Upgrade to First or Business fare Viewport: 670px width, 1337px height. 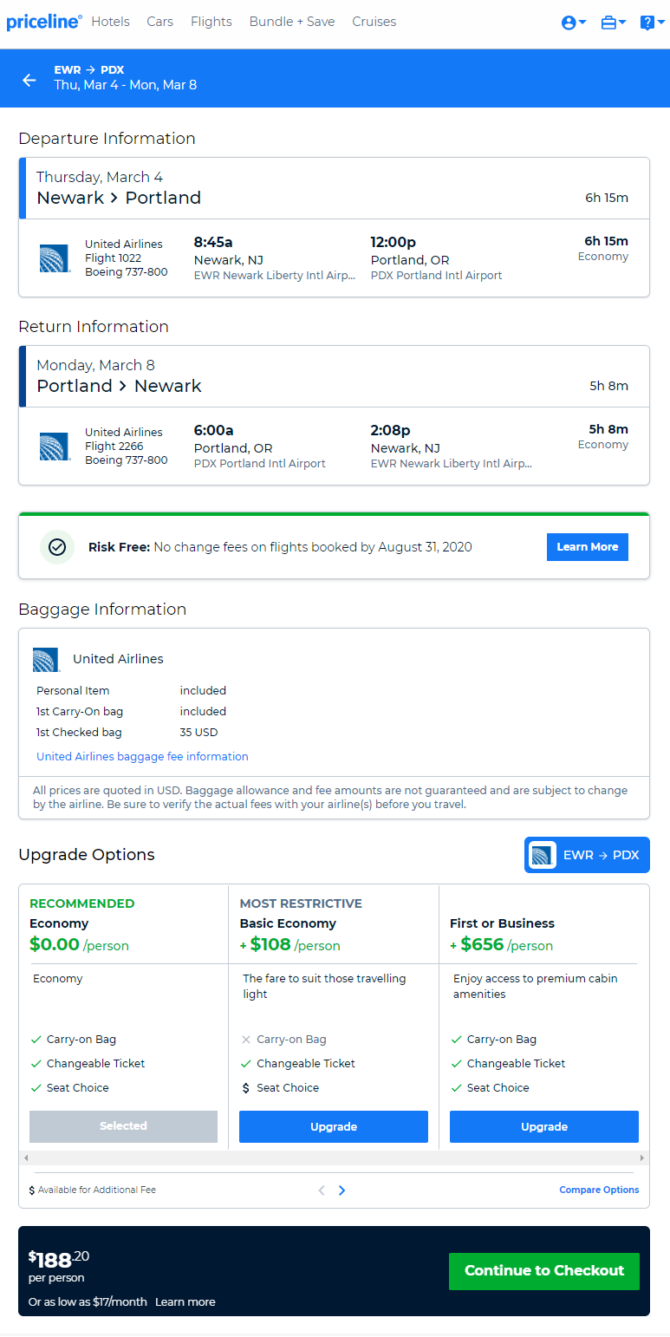point(544,1126)
